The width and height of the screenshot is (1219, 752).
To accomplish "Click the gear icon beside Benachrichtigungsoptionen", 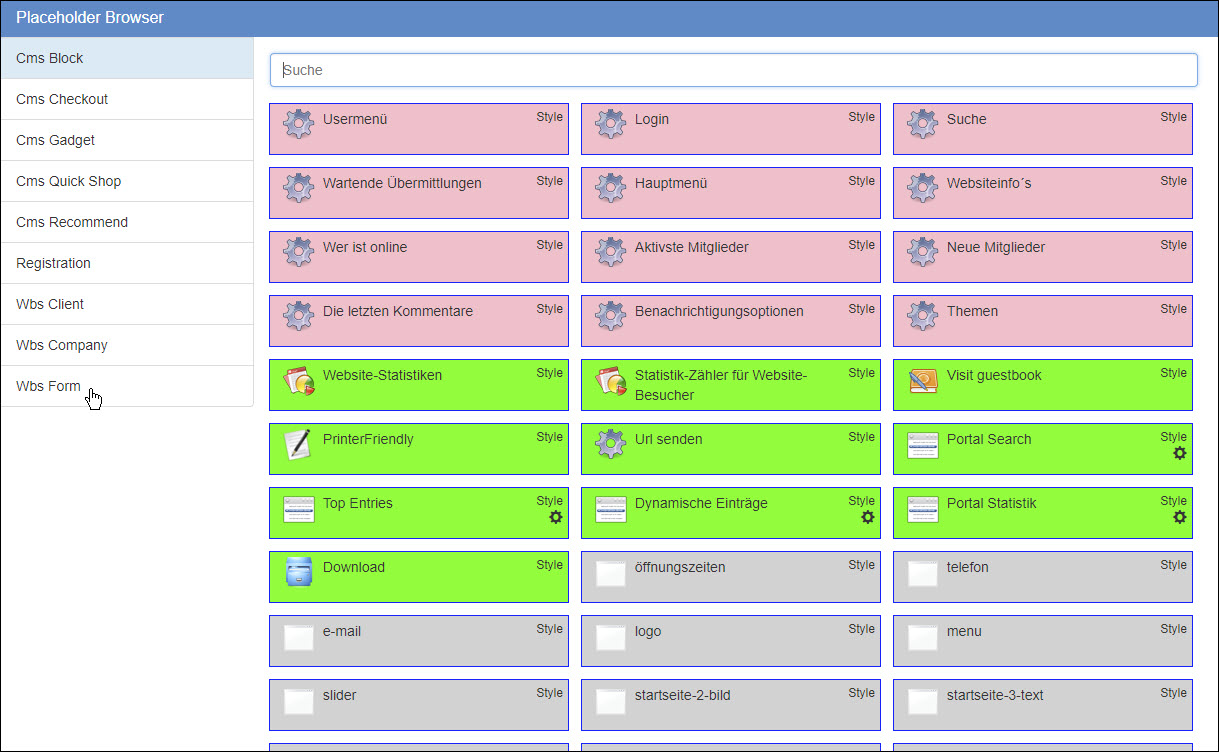I will tap(610, 315).
